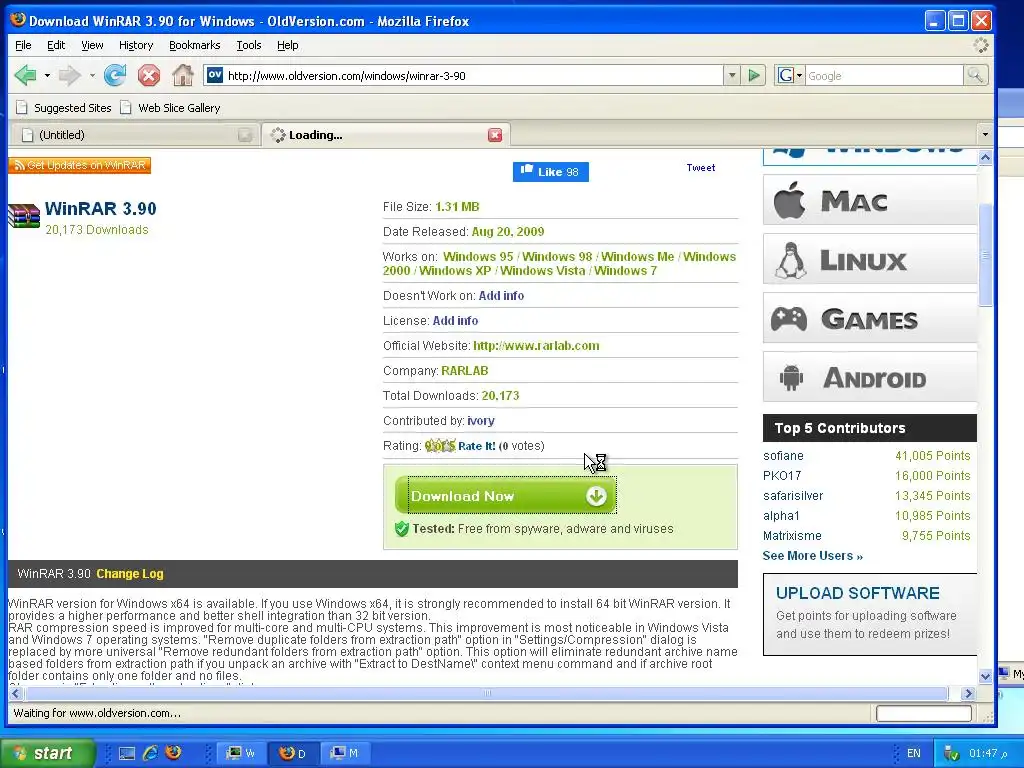Viewport: 1024px width, 768px height.
Task: Select the Mac category with Apple logo
Action: [x=870, y=200]
